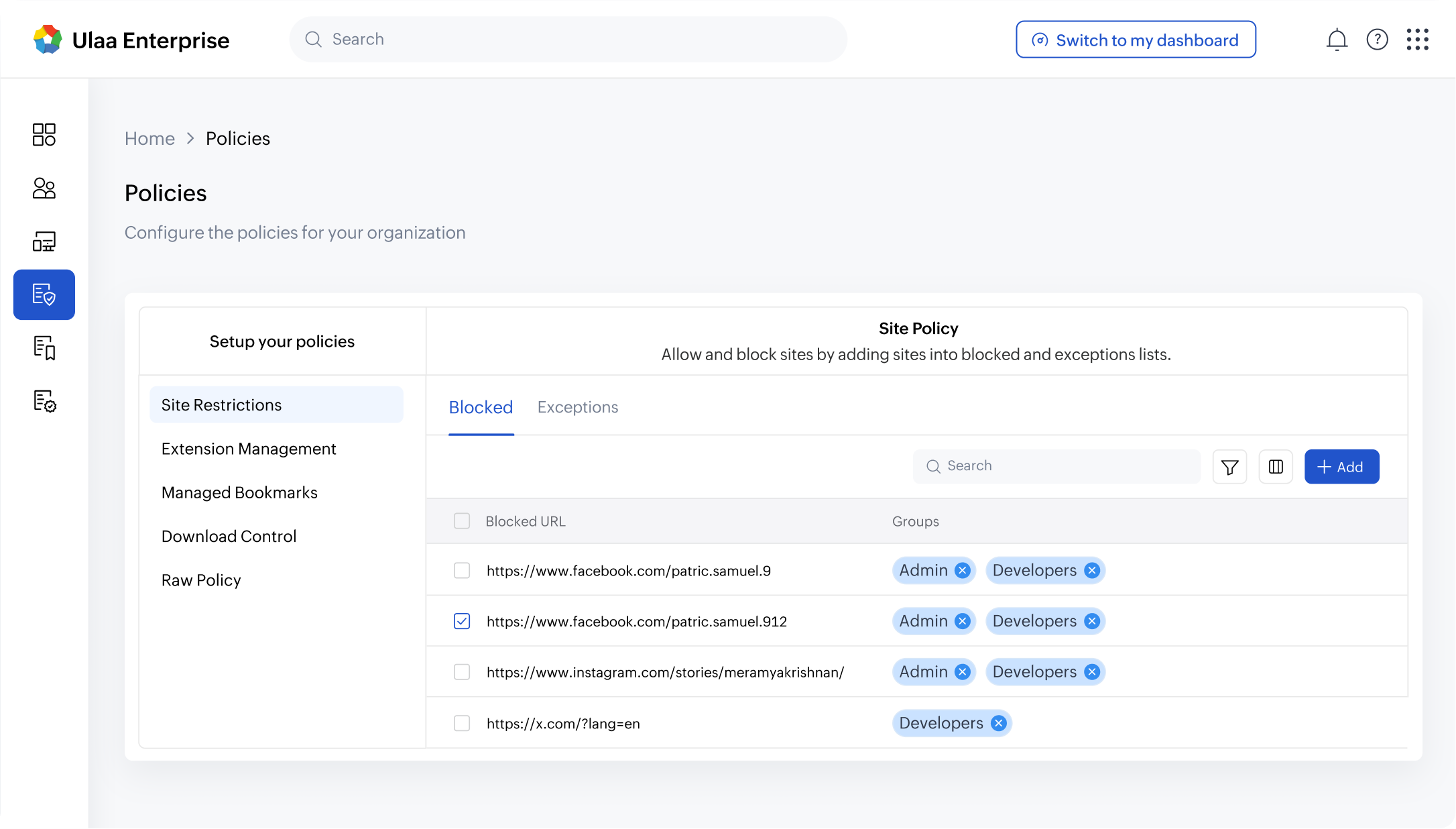Click Switch to my dashboard
The width and height of the screenshot is (1456, 829).
pos(1136,40)
